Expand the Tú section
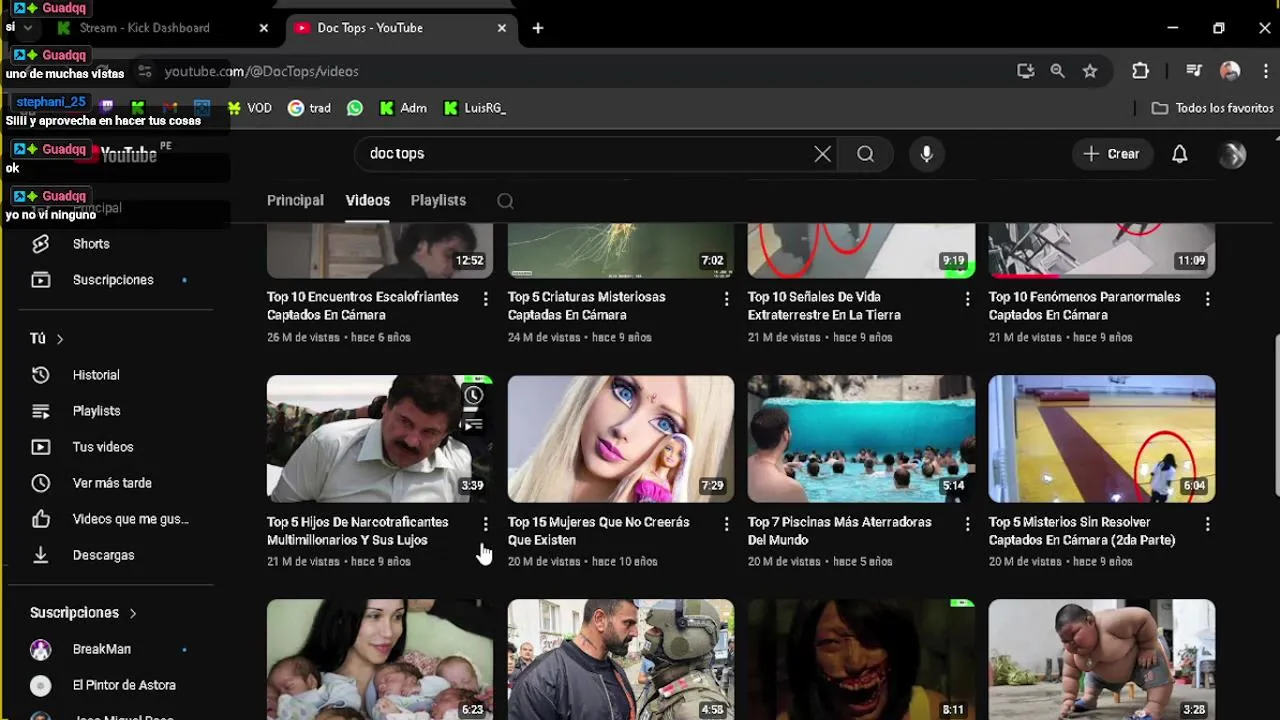1280x720 pixels. [x=47, y=339]
